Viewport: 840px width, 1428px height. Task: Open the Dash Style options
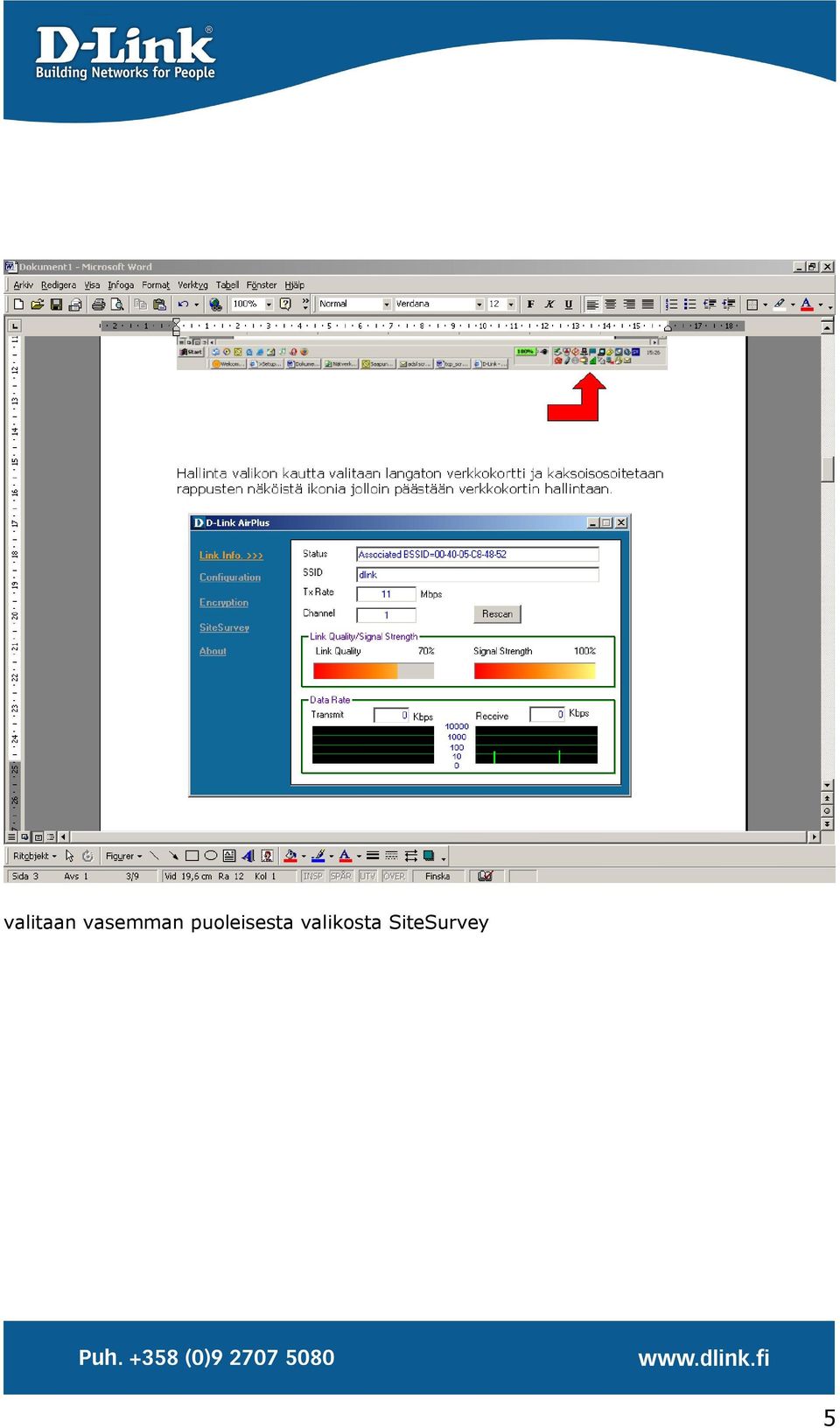tap(392, 856)
